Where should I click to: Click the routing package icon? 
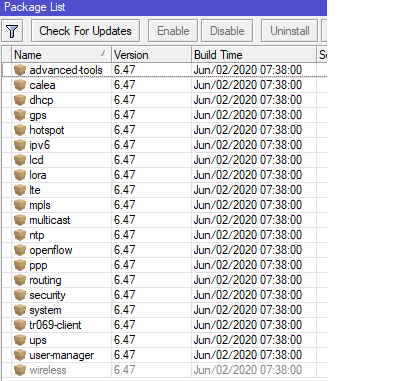20,280
